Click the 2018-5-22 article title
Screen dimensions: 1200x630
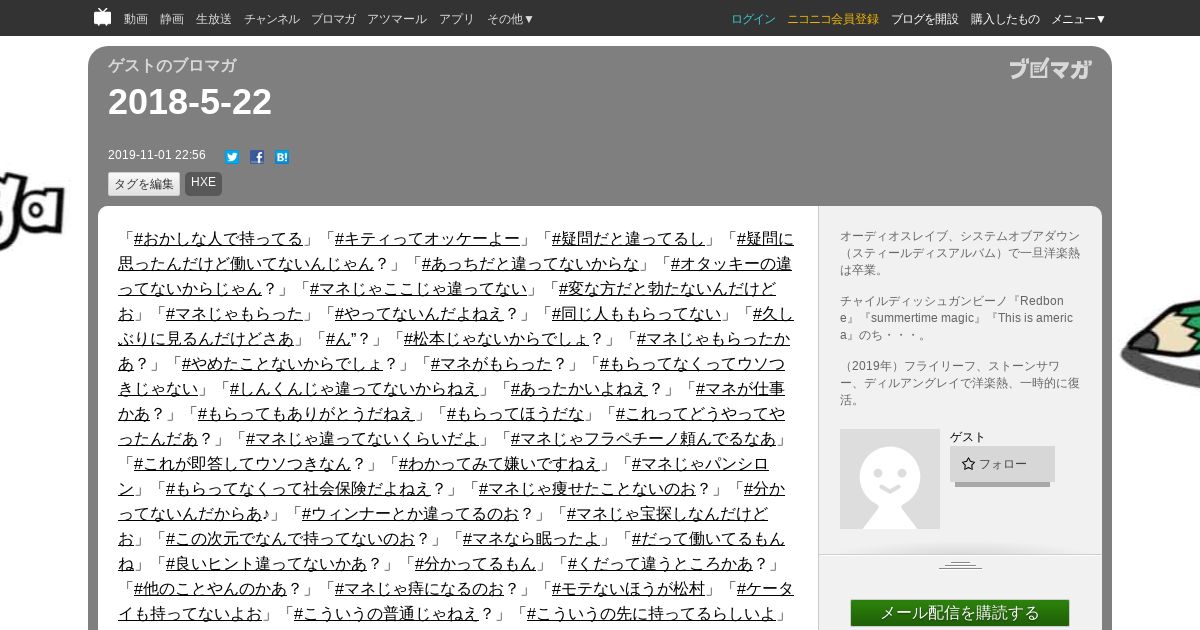click(190, 102)
